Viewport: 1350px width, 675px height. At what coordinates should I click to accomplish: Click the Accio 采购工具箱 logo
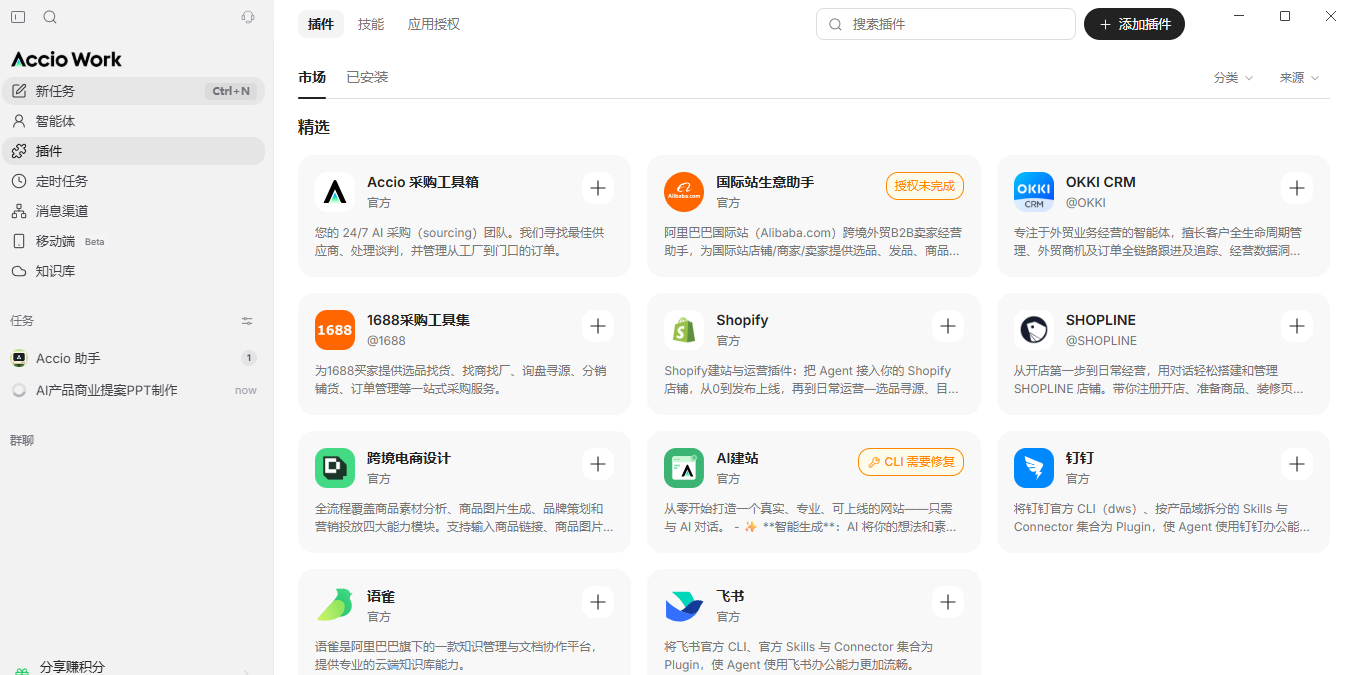335,192
